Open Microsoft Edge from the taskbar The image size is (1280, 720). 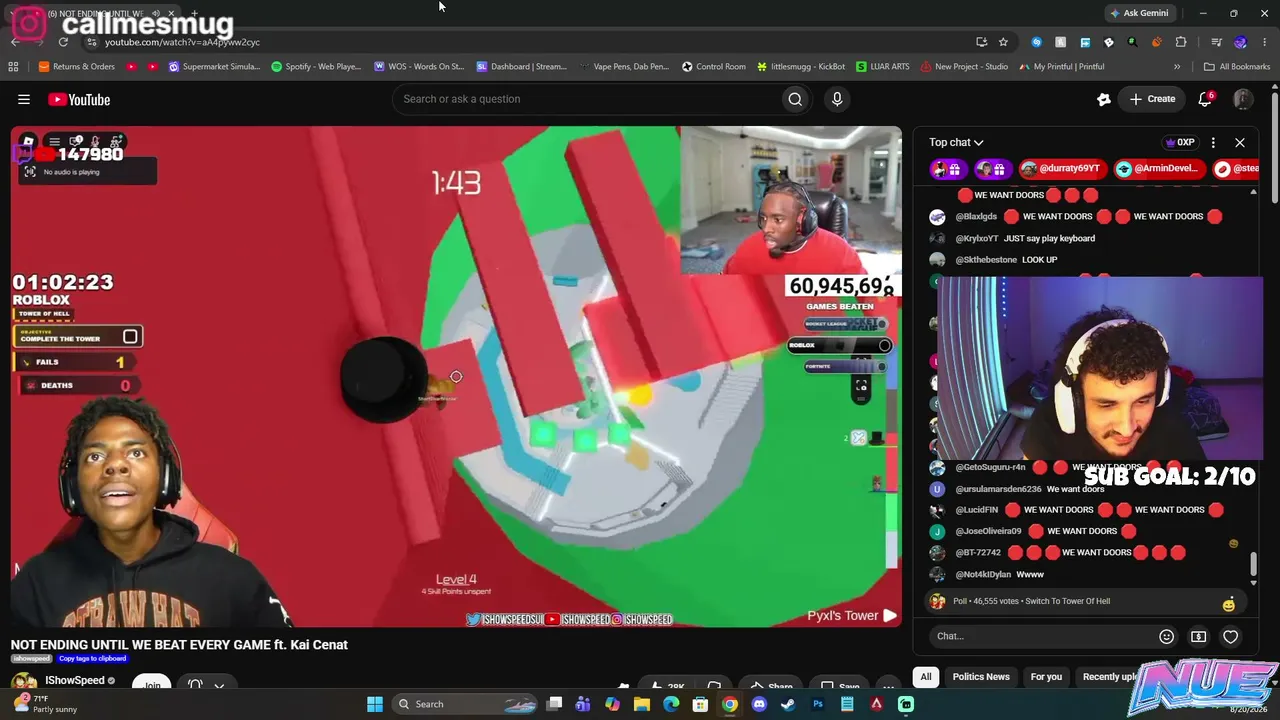(x=671, y=704)
